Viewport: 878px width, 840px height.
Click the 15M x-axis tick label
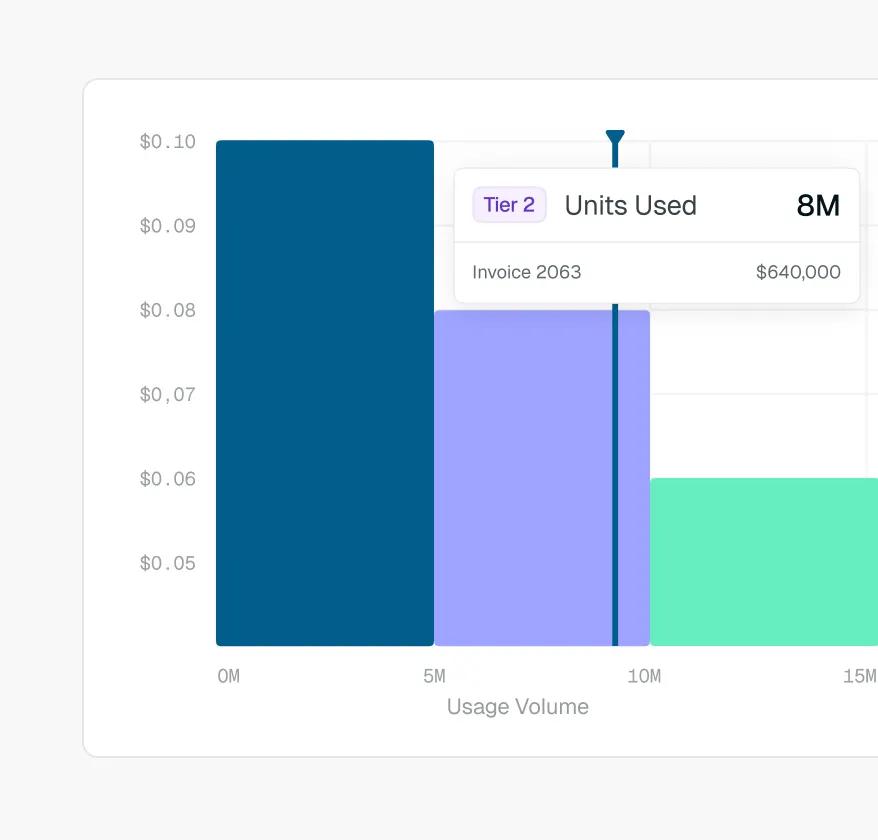click(x=860, y=676)
